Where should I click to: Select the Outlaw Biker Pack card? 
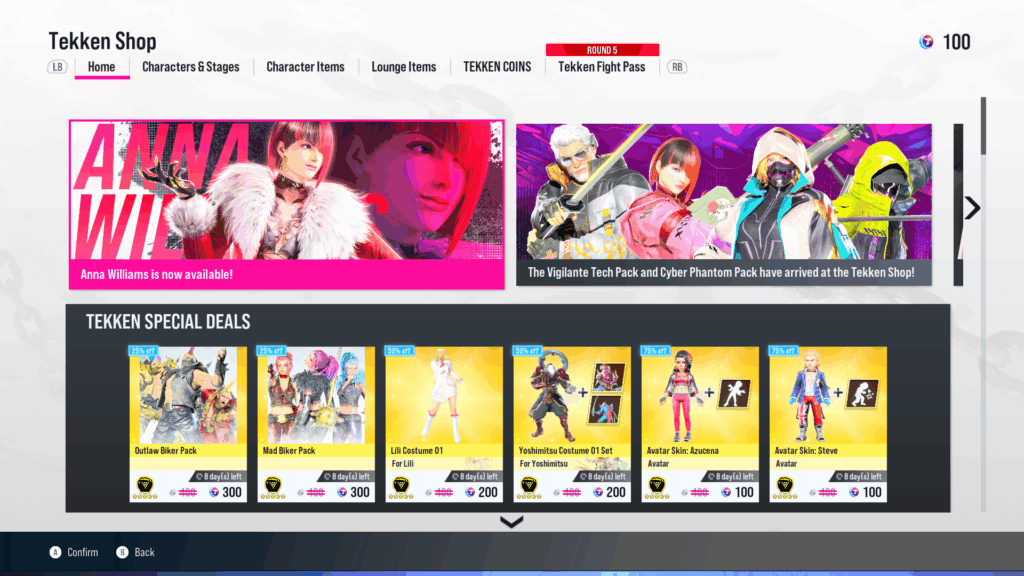click(188, 424)
